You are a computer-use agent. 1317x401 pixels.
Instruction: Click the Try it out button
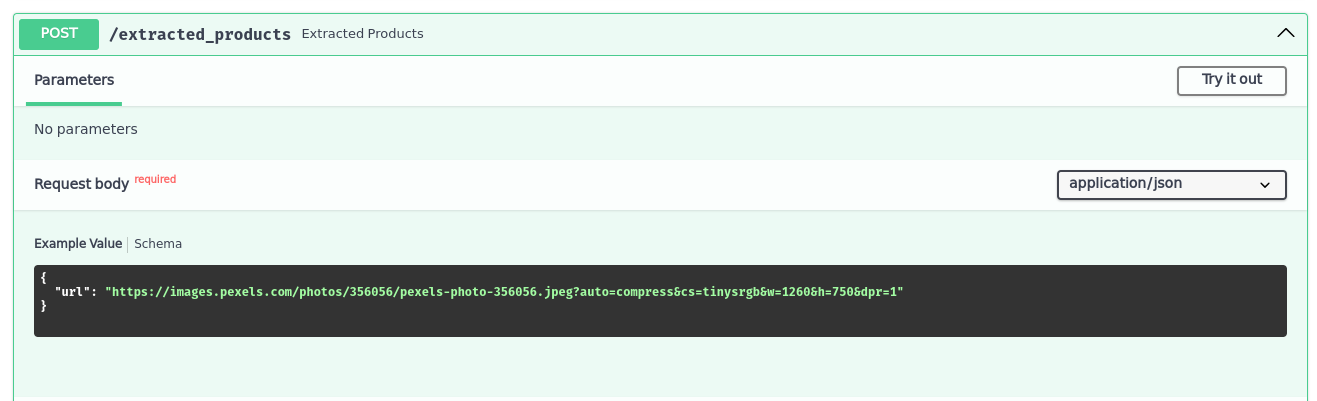click(1232, 80)
